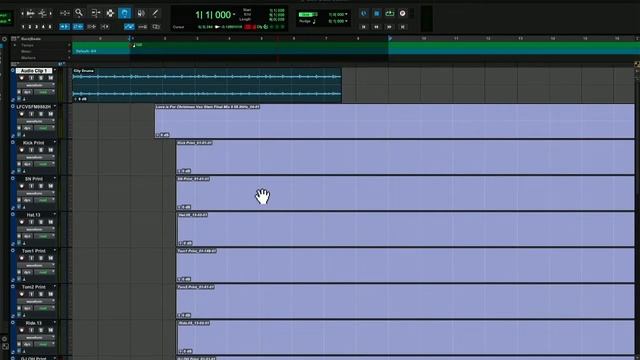The width and height of the screenshot is (640, 360).
Task: Select the Selector tool
Action: coord(110,13)
